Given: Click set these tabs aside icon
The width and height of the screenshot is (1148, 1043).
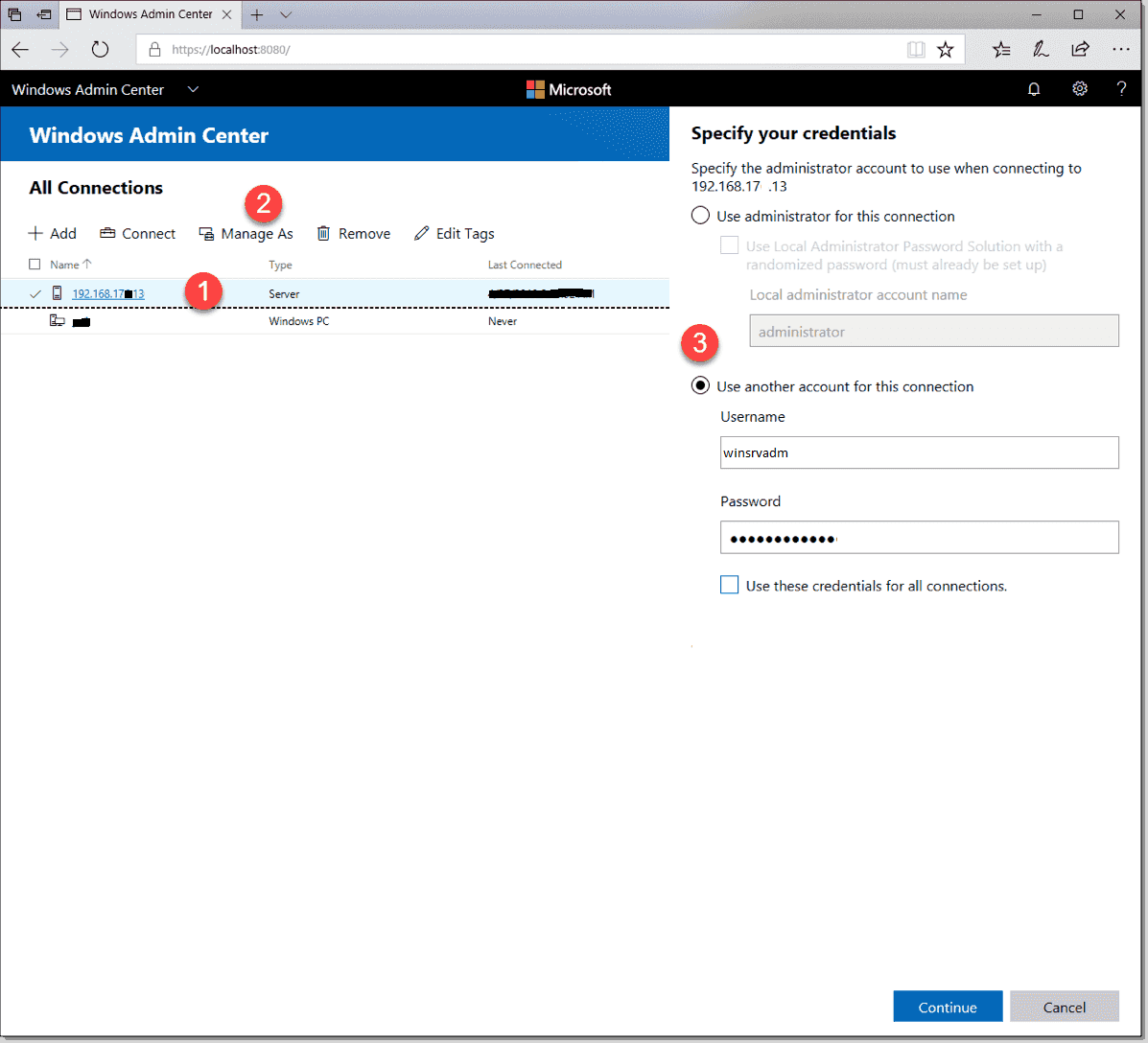Looking at the screenshot, I should point(45,14).
